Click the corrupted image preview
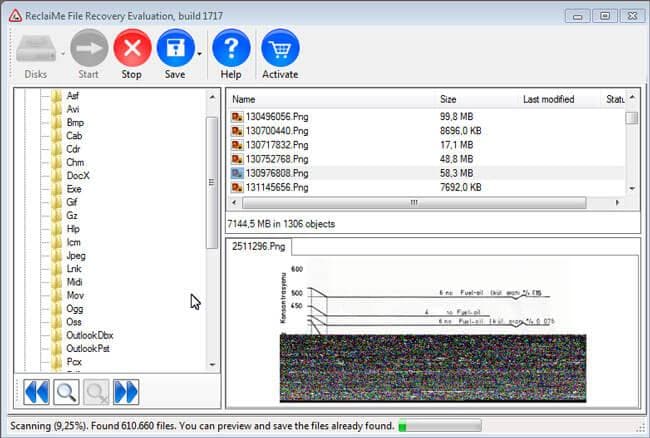The height and width of the screenshot is (438, 650). click(433, 332)
